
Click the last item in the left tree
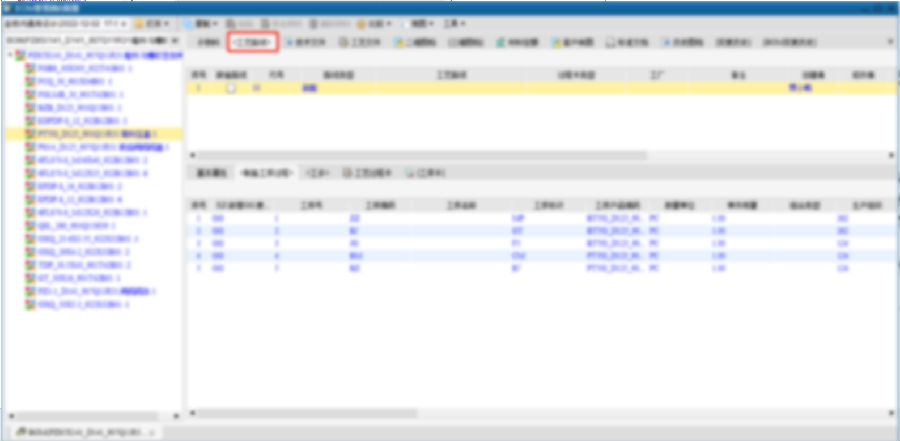coord(77,304)
